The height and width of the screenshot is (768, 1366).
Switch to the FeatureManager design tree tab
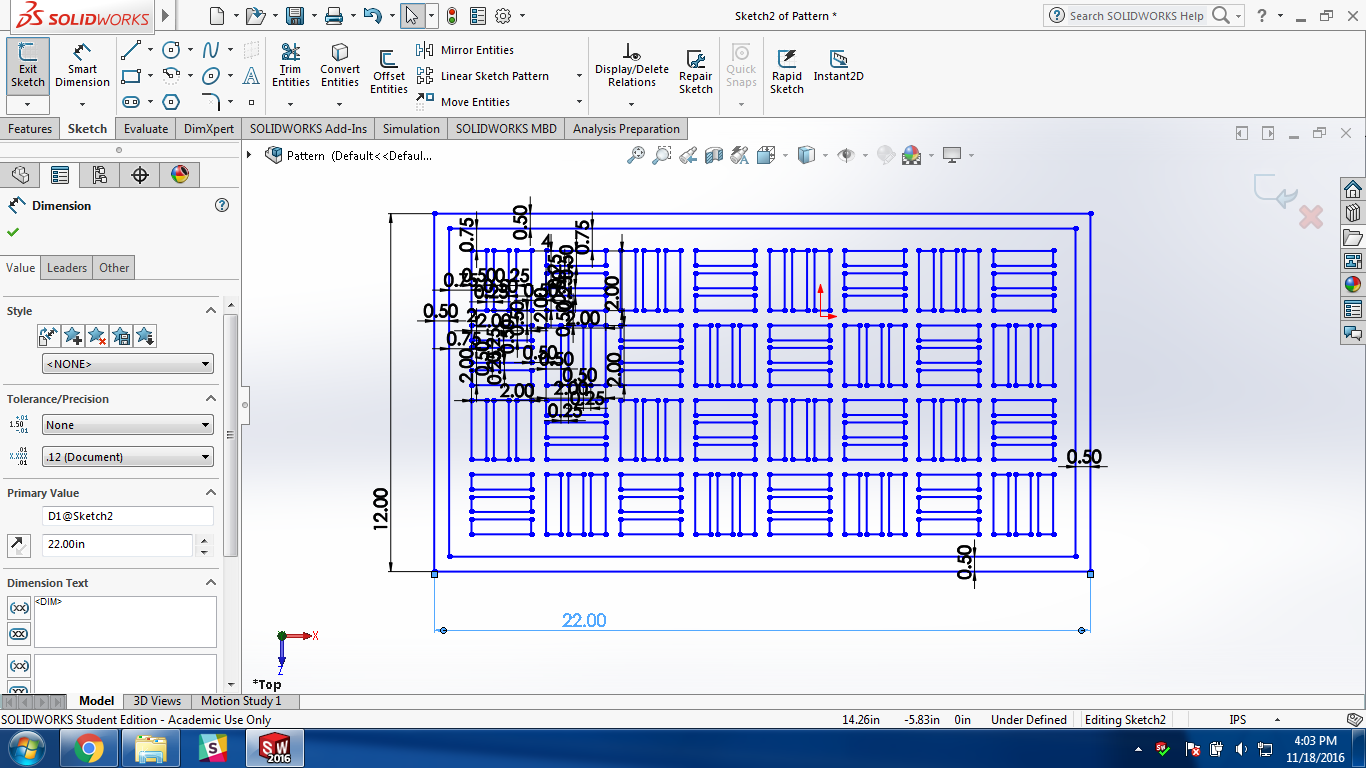coord(20,175)
